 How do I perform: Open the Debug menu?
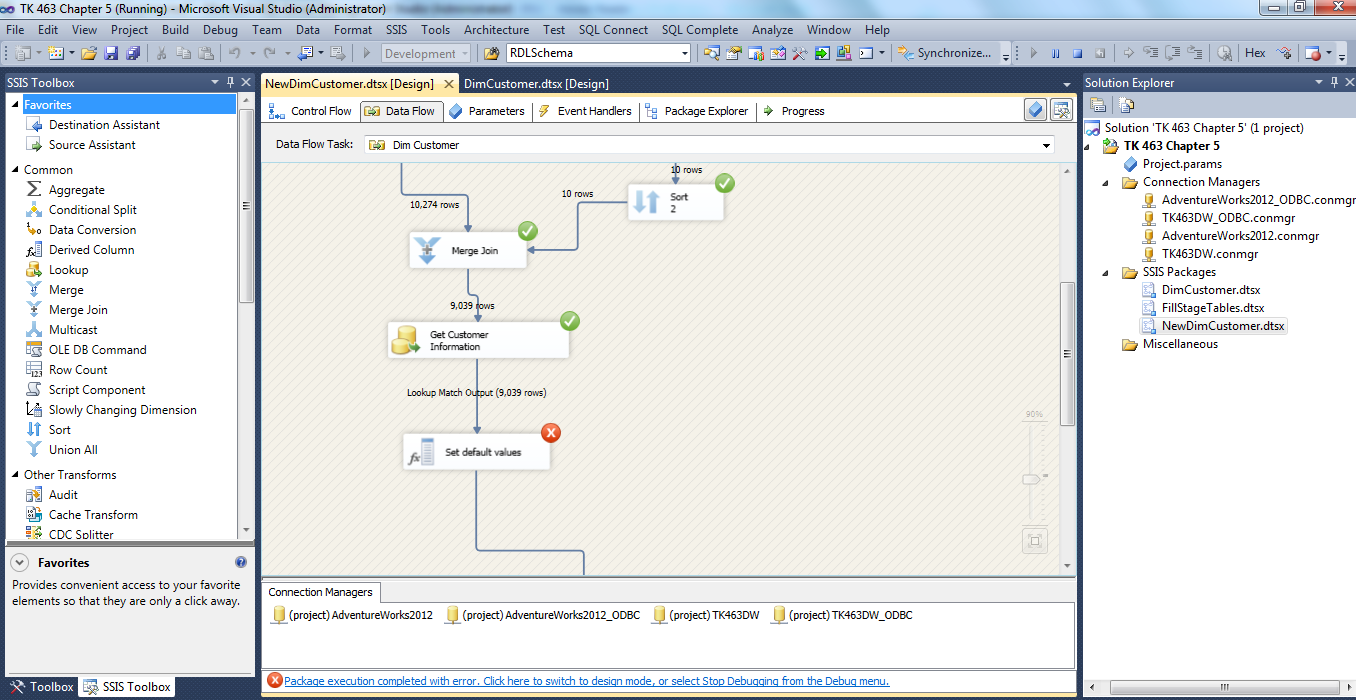click(221, 30)
